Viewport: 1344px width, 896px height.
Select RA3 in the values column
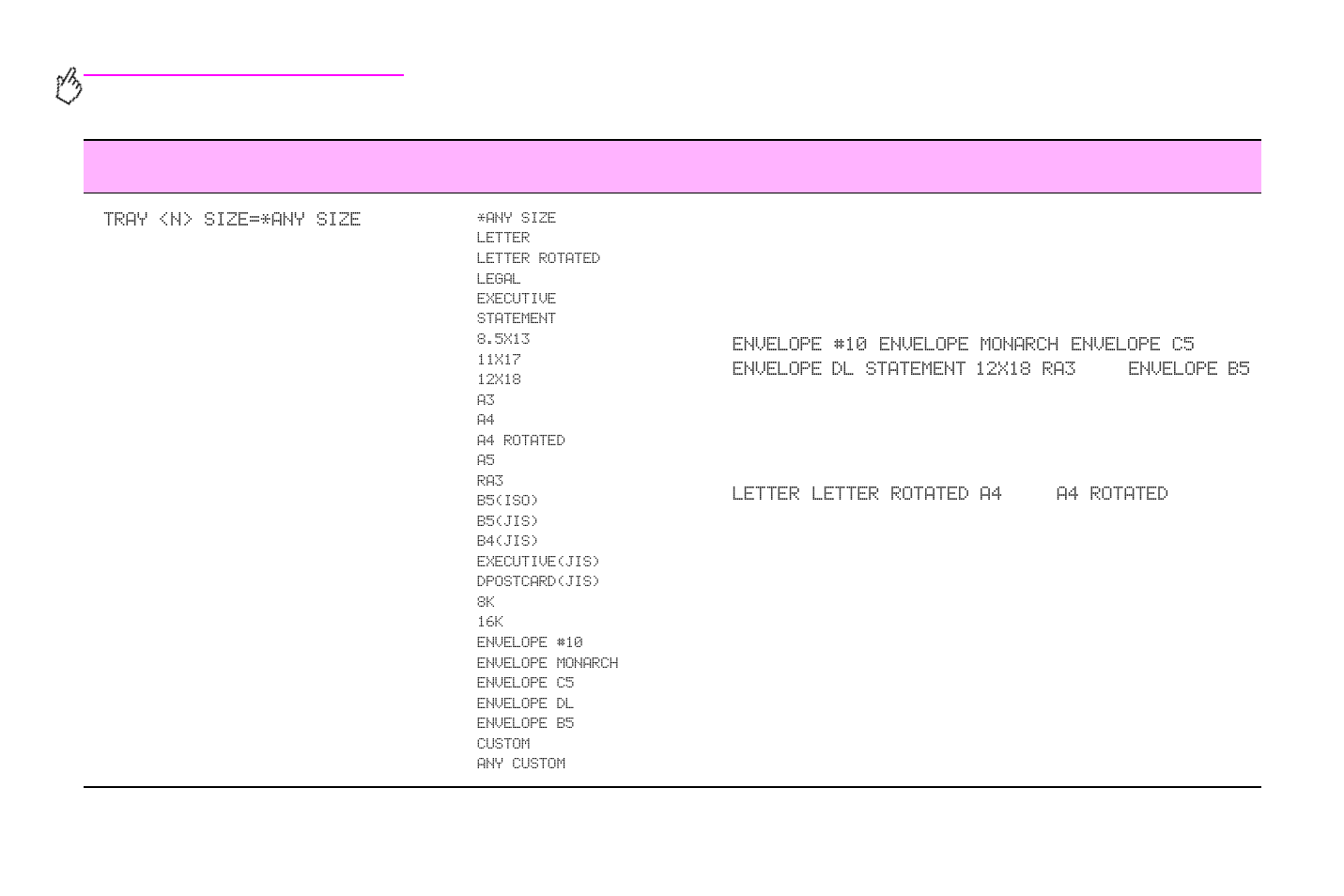click(489, 481)
